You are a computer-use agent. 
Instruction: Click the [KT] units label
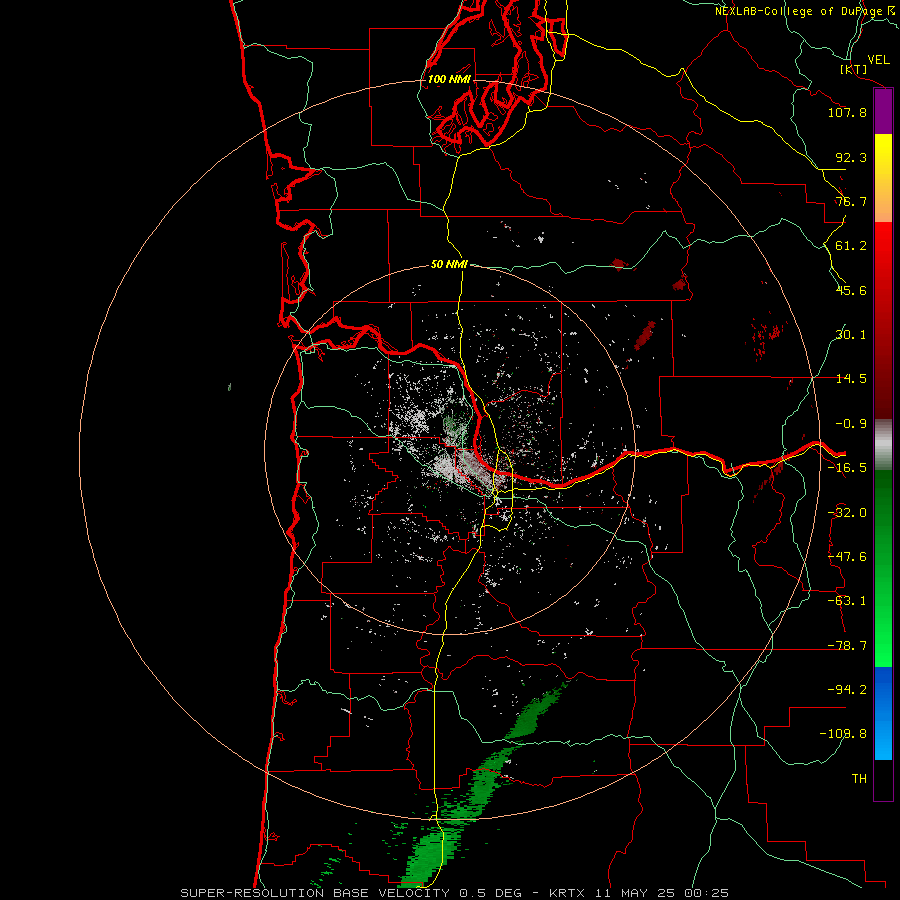[x=854, y=69]
